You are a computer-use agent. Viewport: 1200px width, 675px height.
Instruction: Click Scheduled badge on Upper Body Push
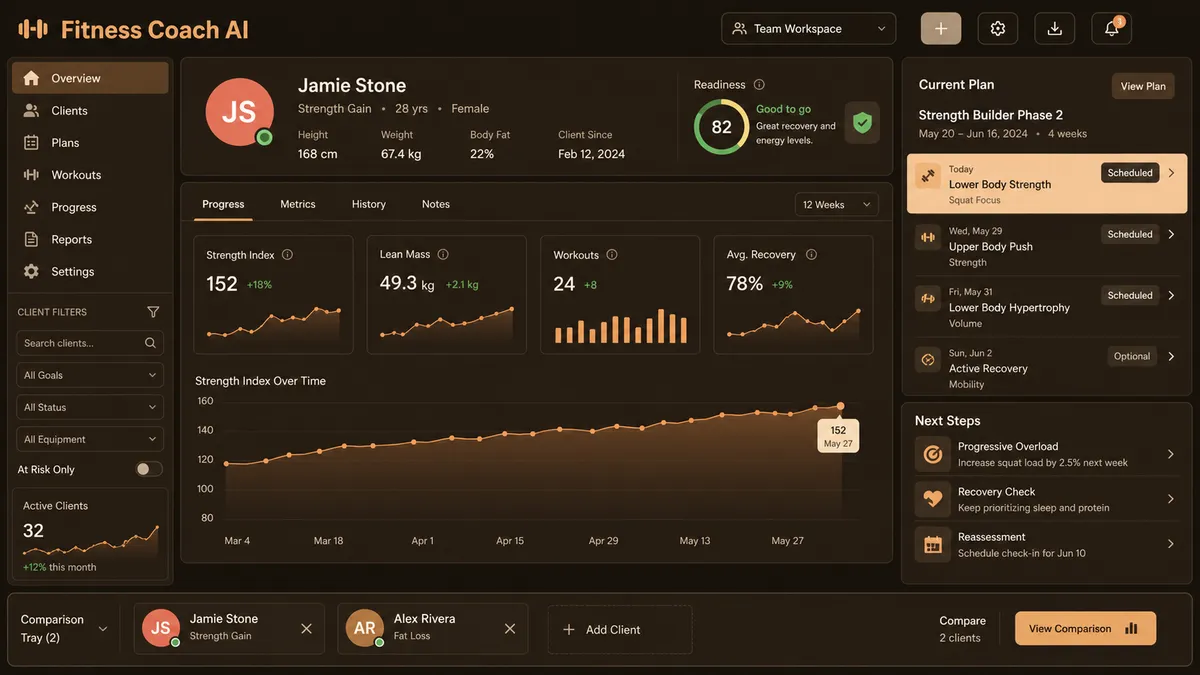pos(1130,234)
